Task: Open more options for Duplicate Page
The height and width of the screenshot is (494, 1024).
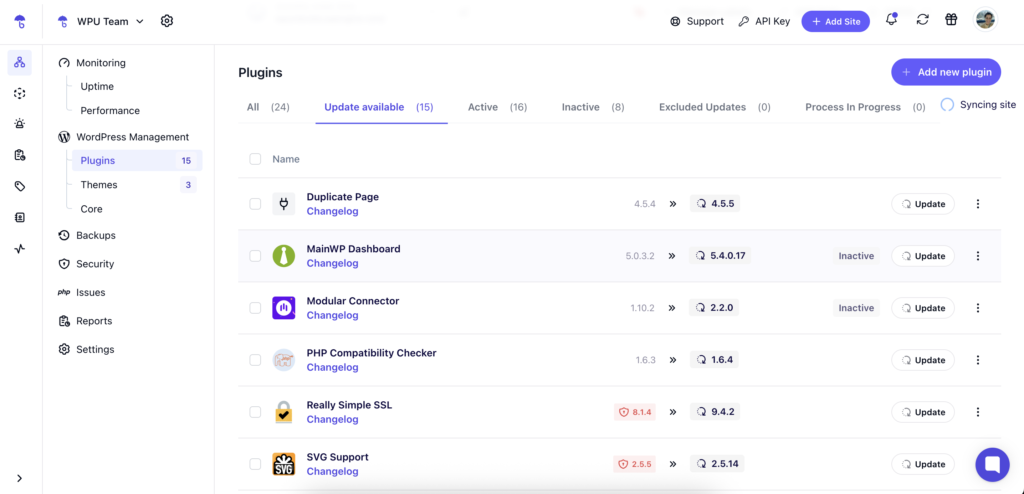Action: pyautogui.click(x=978, y=204)
